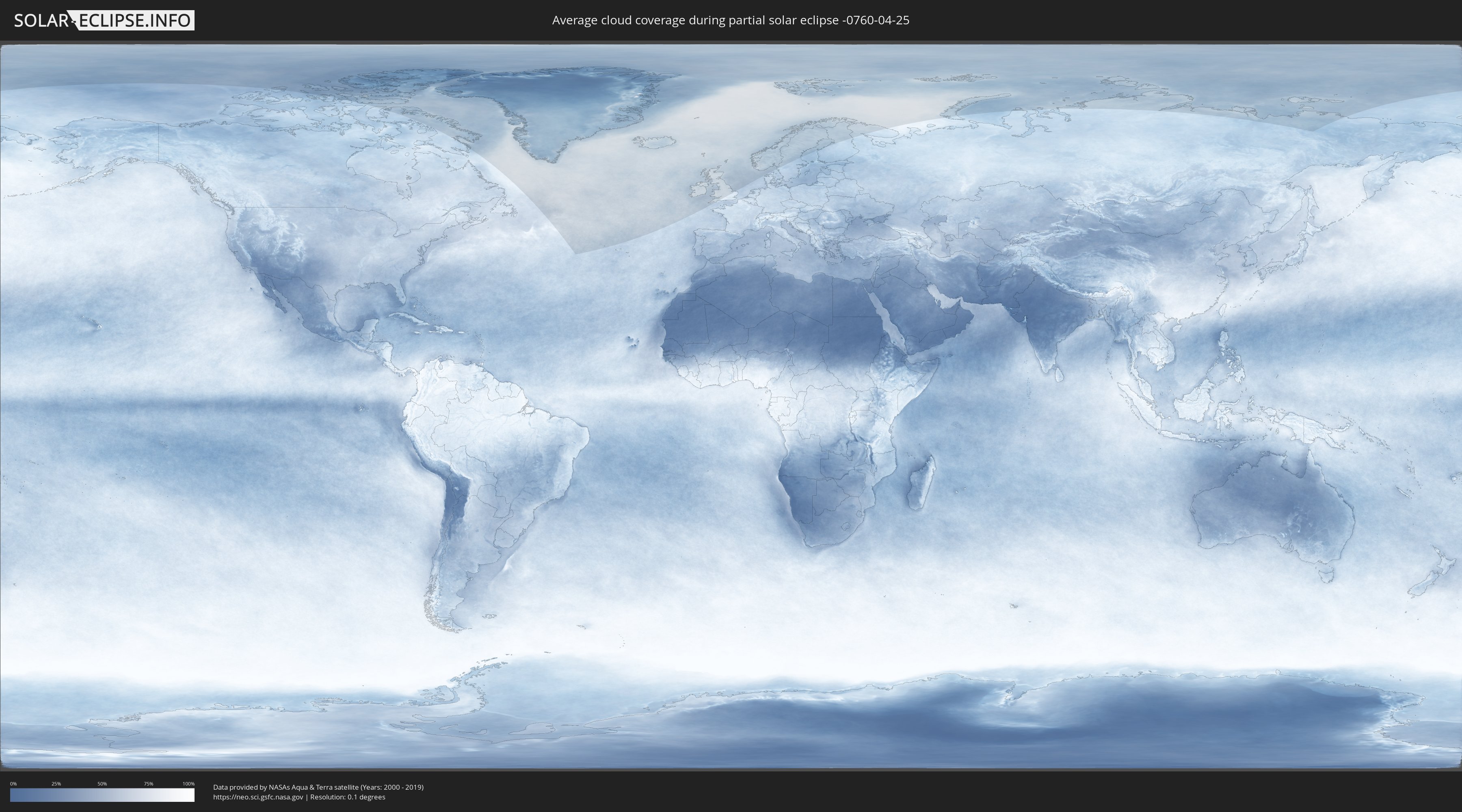Click the SOLAR-ECLIPSE.INFO logo
Viewport: 1462px width, 812px height.
(104, 20)
